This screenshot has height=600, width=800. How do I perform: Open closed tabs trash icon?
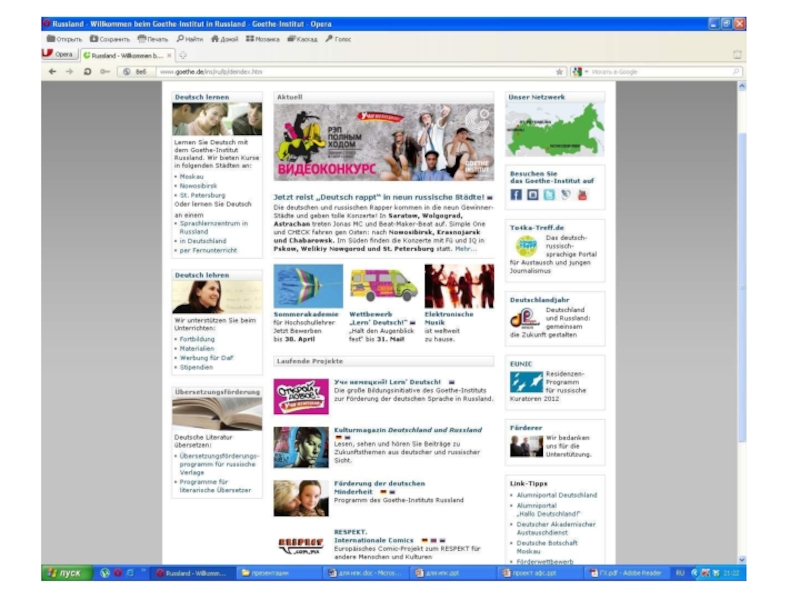(x=737, y=55)
